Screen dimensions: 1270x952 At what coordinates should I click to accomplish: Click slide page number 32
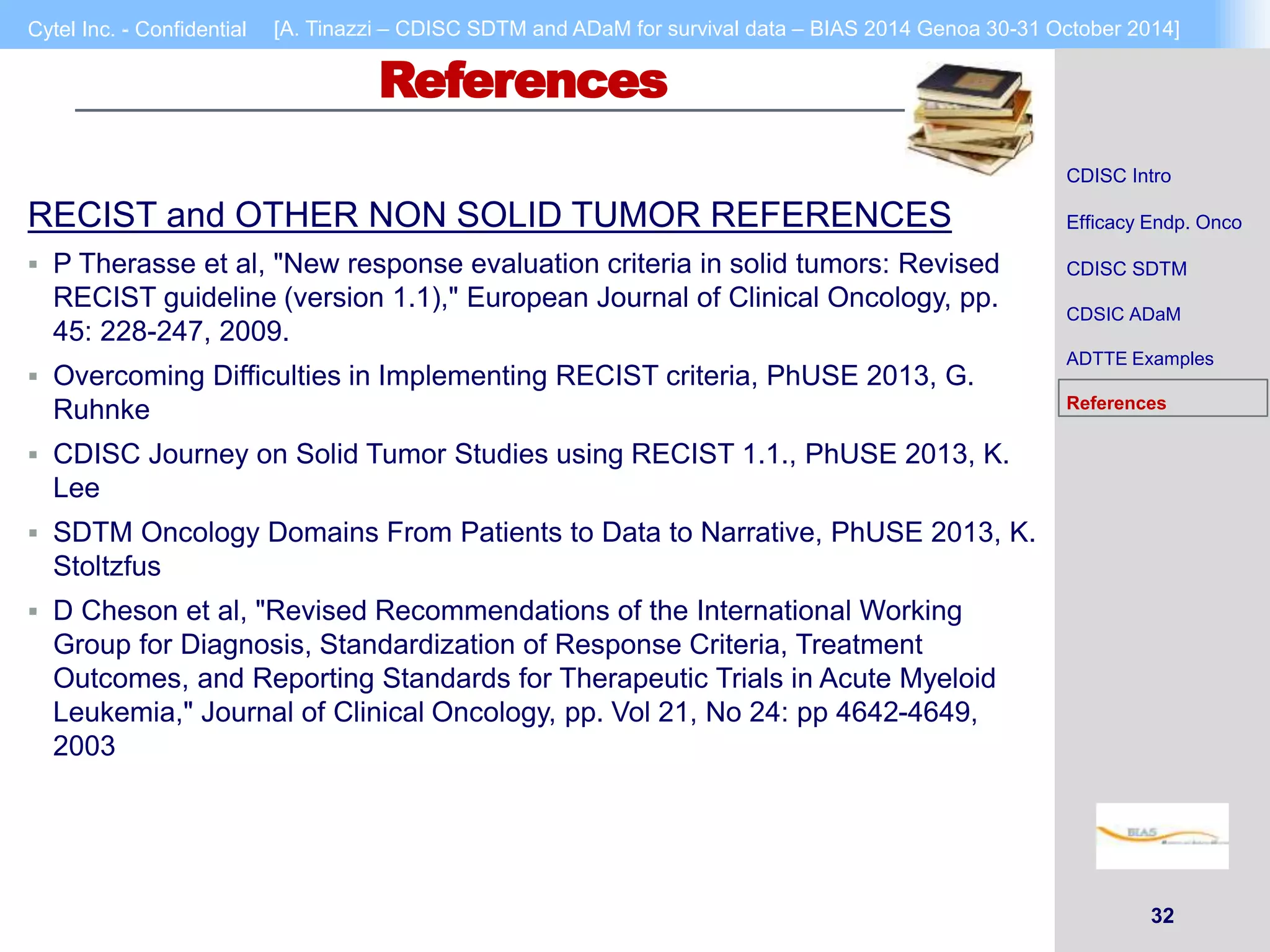coord(1162,915)
